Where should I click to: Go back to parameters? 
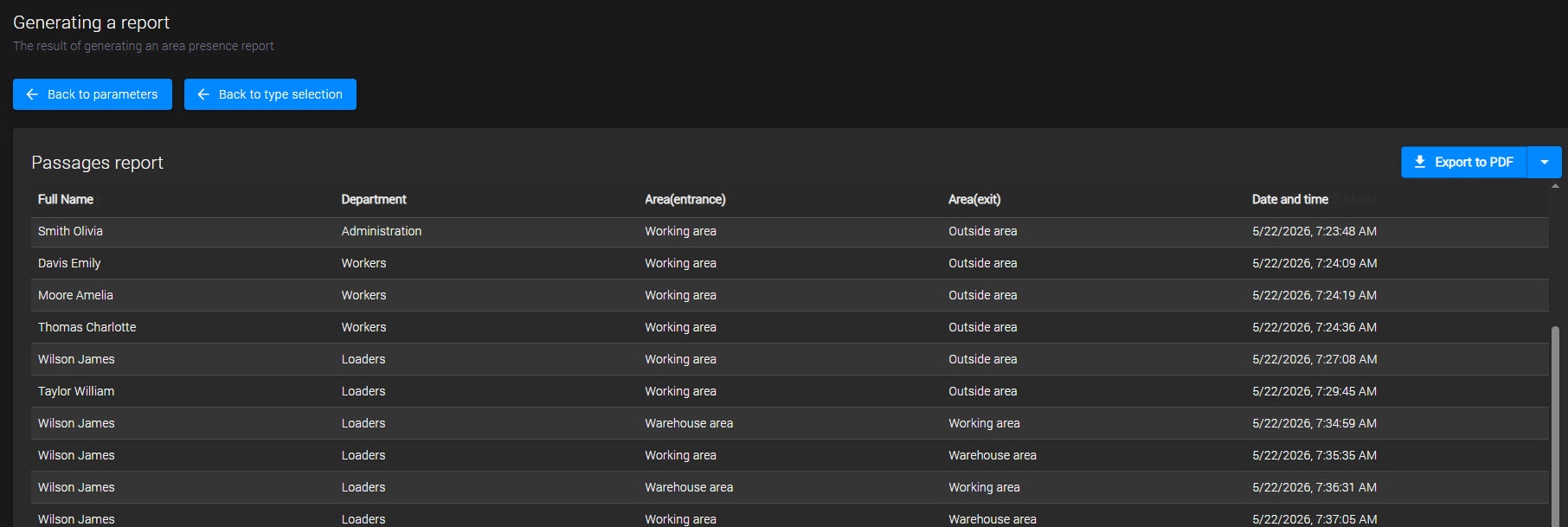click(x=93, y=94)
